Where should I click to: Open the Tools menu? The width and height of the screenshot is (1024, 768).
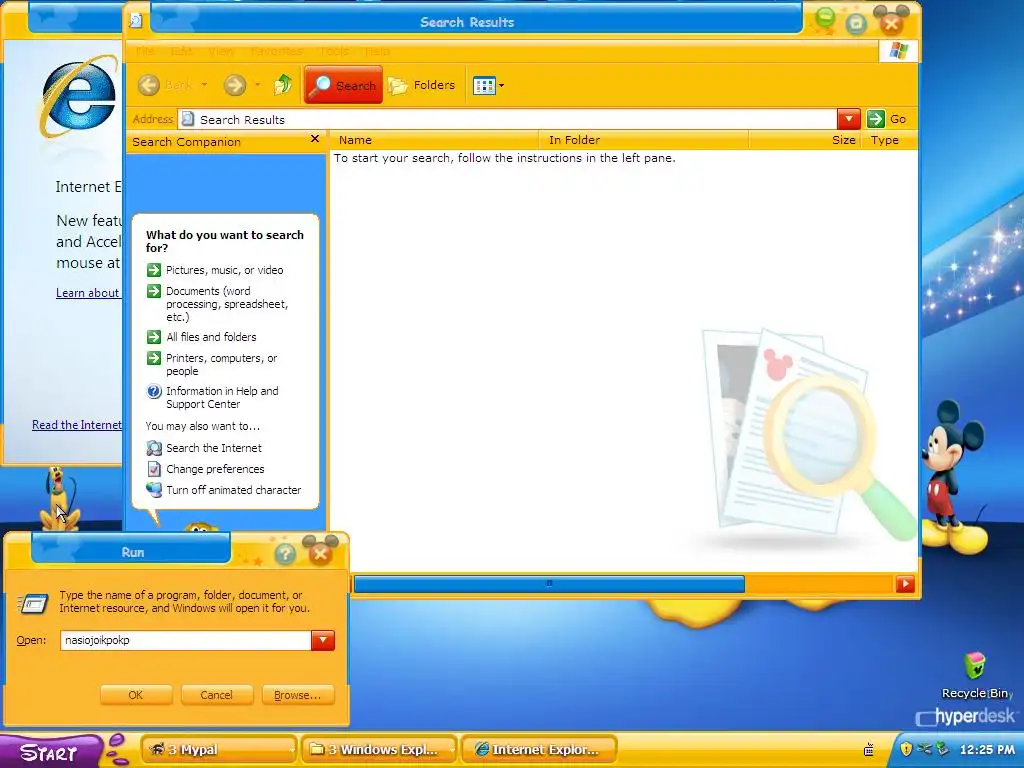pos(334,51)
